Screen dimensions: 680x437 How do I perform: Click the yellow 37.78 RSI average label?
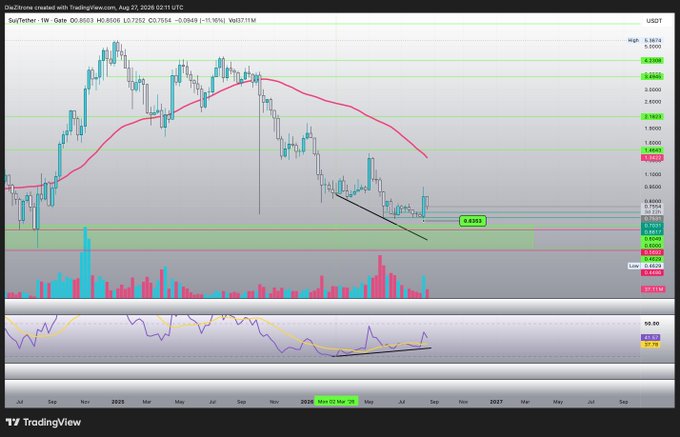click(x=651, y=345)
